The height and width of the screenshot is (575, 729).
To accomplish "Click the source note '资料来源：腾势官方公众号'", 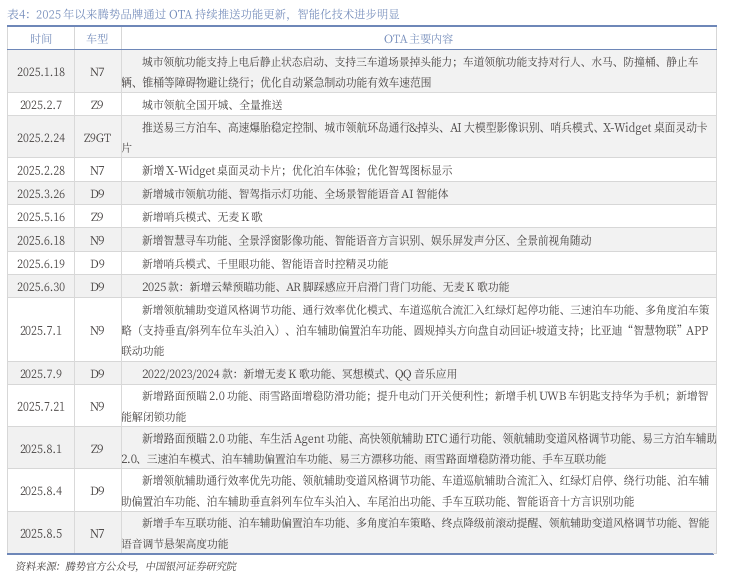I will coord(76,566).
